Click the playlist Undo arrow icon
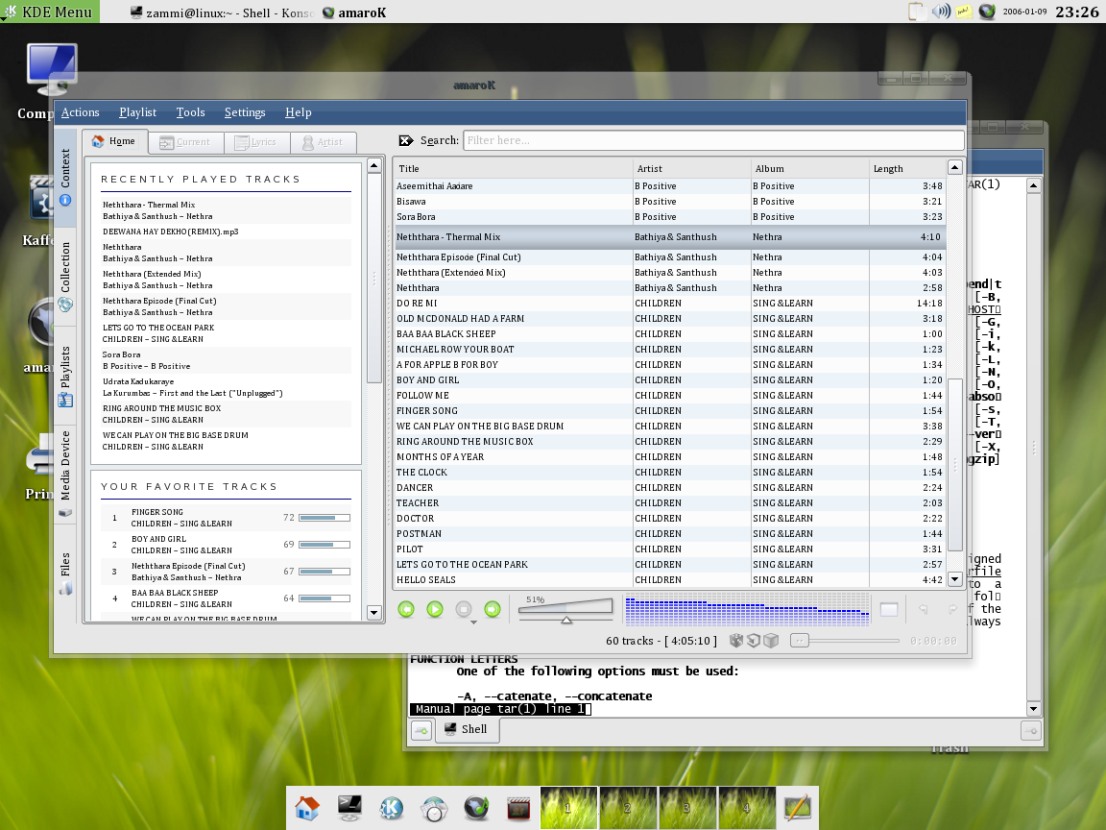The image size is (1106, 830). [x=923, y=609]
